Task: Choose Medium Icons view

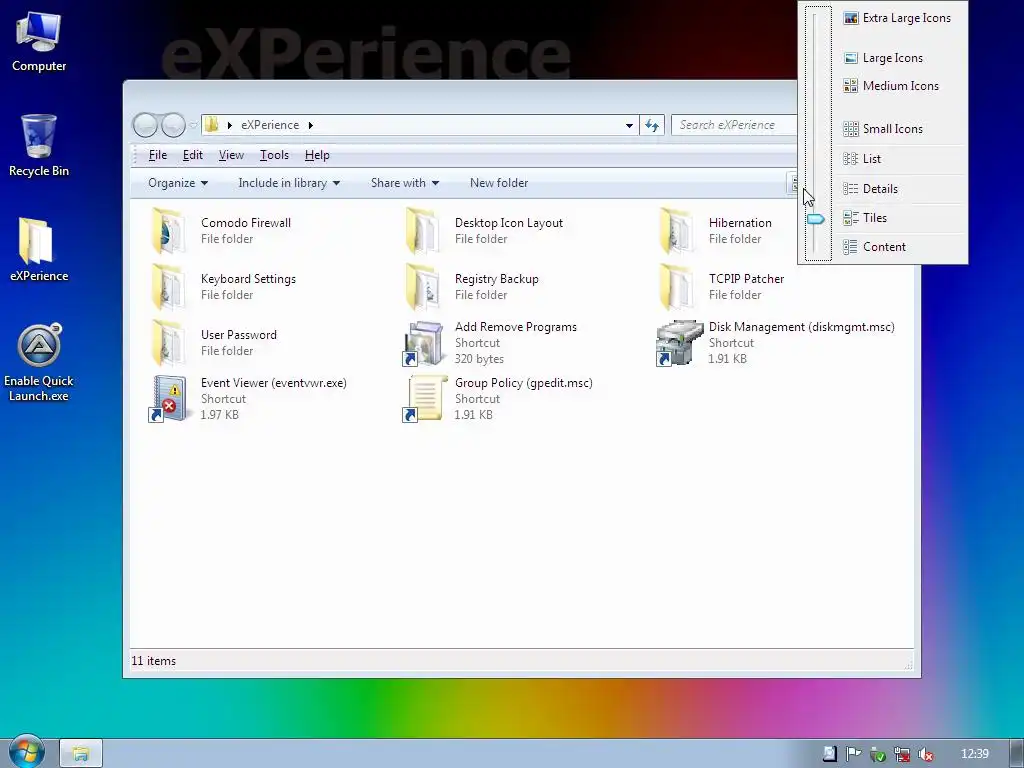Action: [900, 86]
